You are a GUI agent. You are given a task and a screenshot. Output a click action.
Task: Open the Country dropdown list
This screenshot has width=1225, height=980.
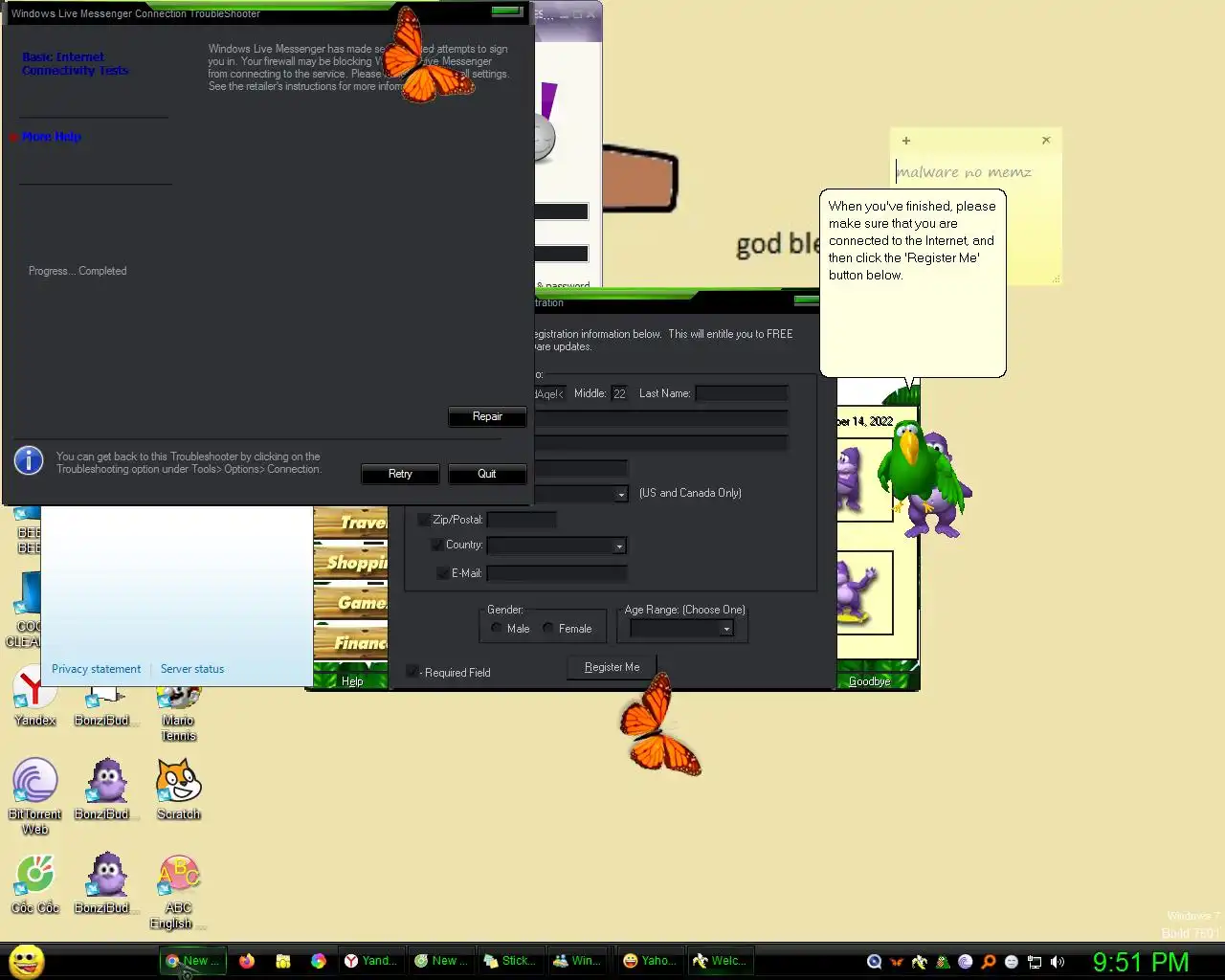(x=619, y=546)
